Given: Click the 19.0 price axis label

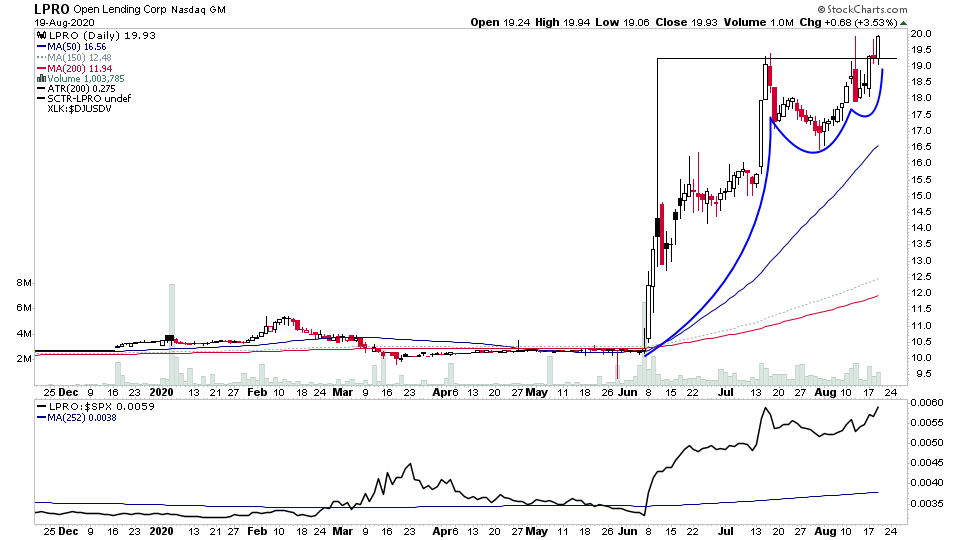Looking at the screenshot, I should [921, 66].
